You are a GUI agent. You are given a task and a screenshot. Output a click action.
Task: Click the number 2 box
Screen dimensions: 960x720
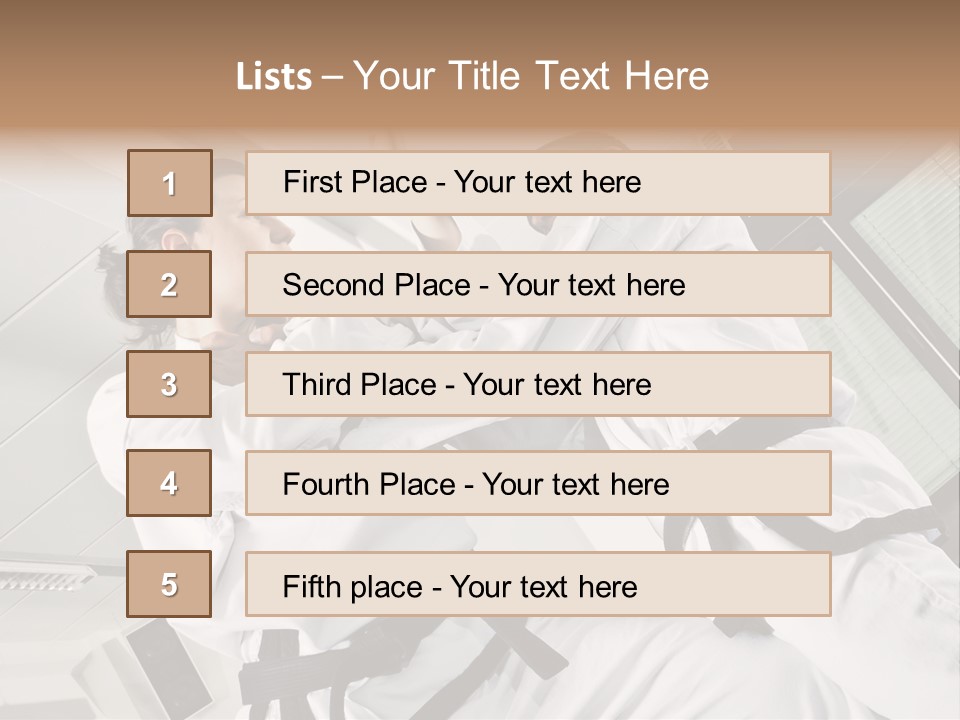coord(169,284)
